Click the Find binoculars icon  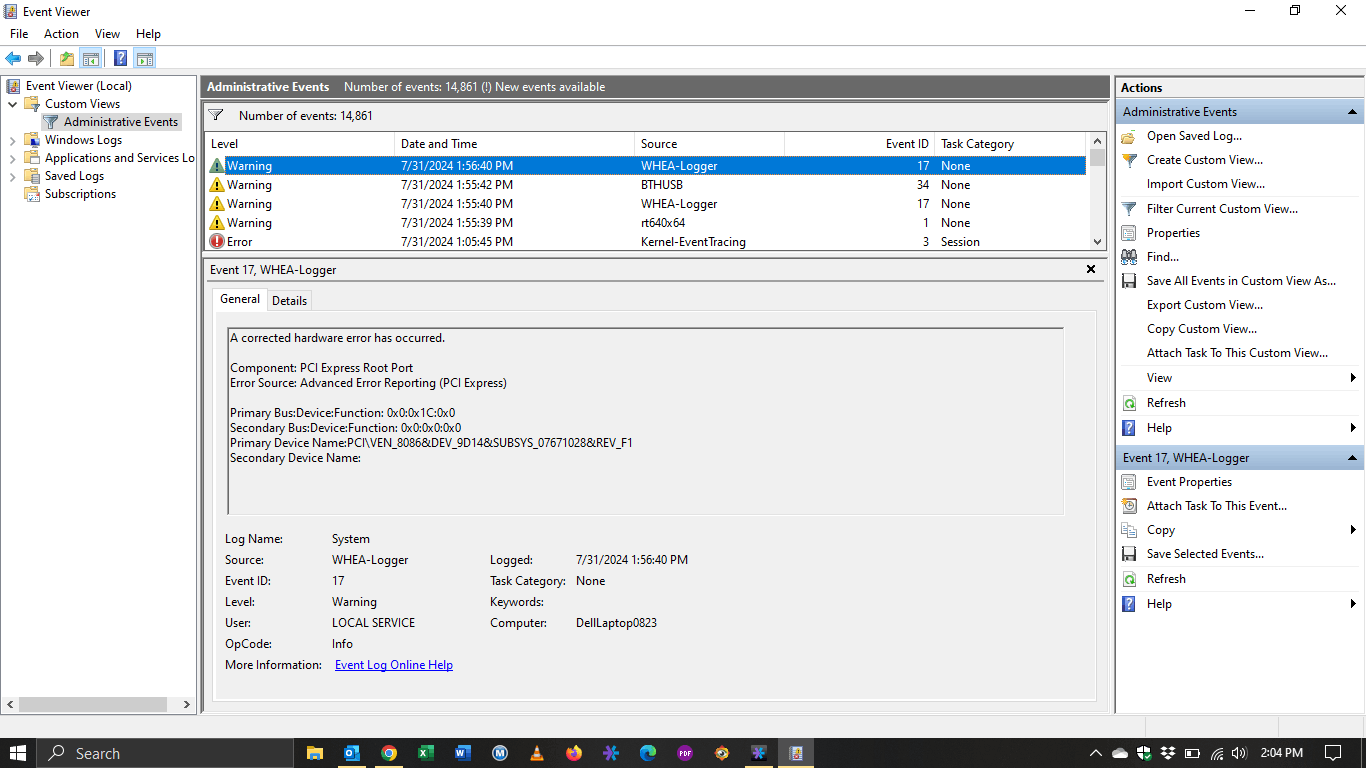tap(1129, 257)
